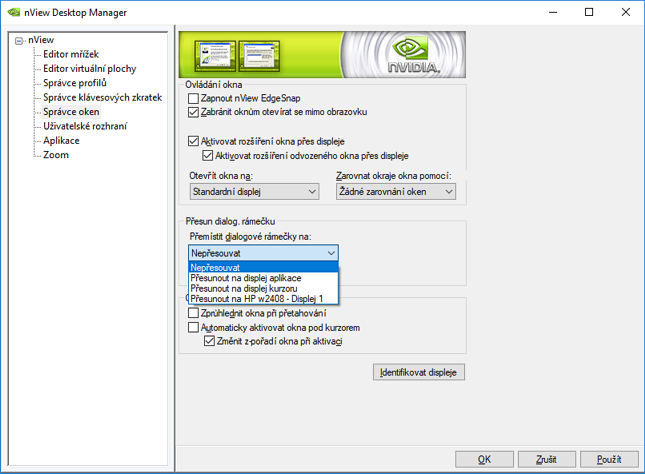Uncheck Změnit z-pořadí okna při aktivaci
Viewport: 645px width, 474px height.
209,341
